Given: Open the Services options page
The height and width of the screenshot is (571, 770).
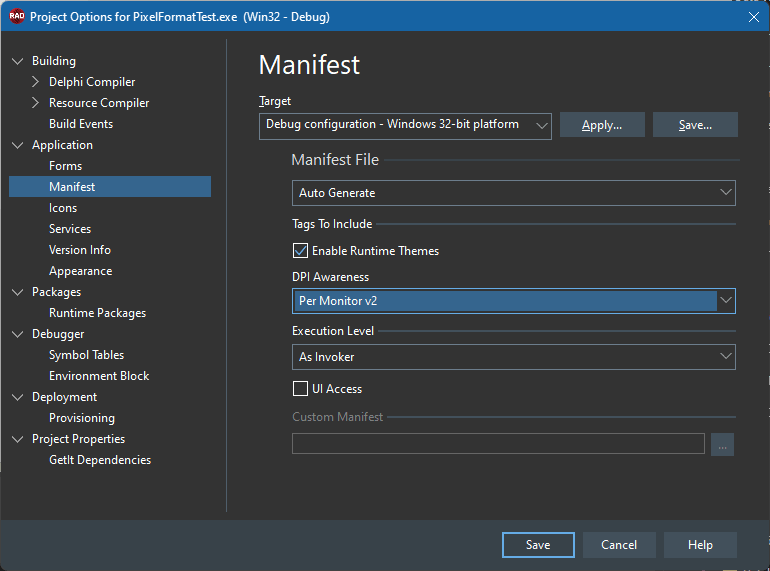Looking at the screenshot, I should pyautogui.click(x=70, y=229).
